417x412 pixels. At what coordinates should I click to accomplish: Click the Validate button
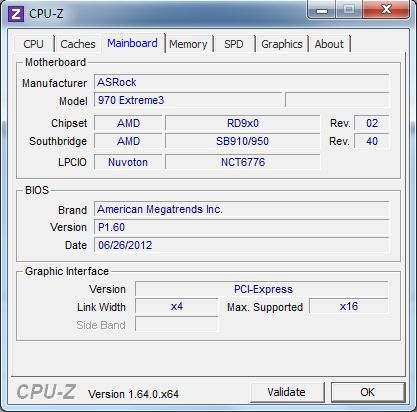(287, 392)
